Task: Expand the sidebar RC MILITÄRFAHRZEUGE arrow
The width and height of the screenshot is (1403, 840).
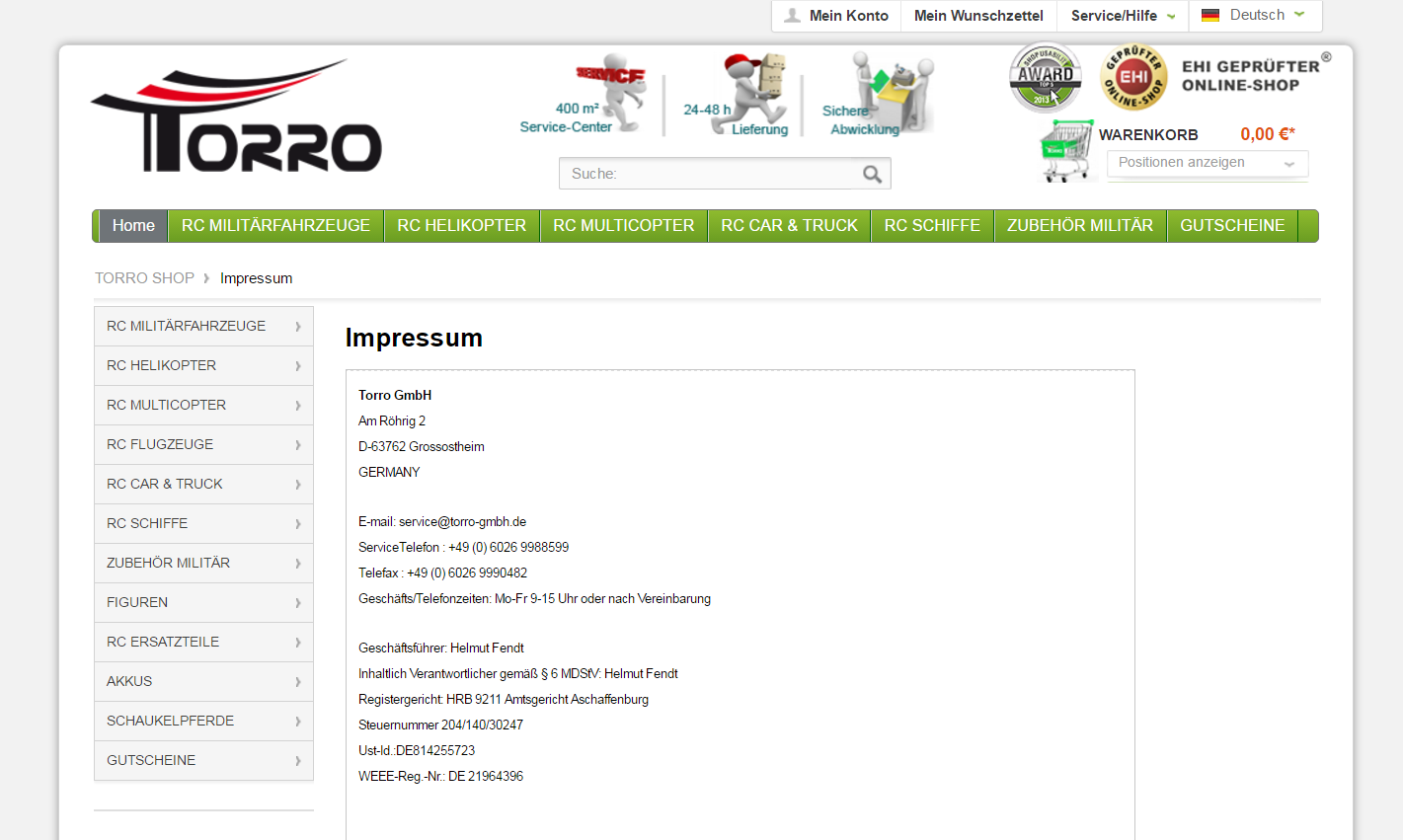Action: [298, 326]
